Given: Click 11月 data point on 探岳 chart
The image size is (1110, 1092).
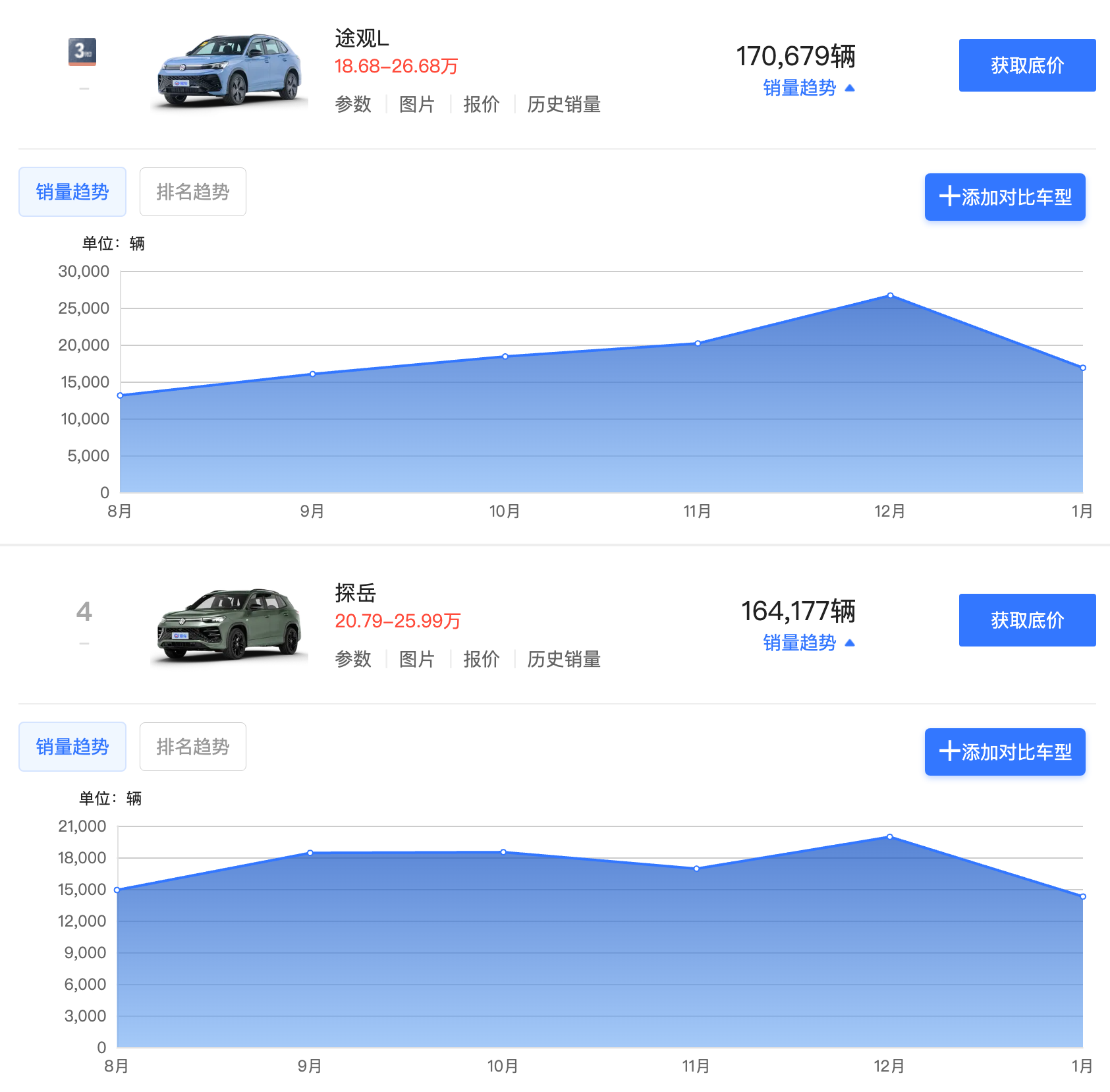Looking at the screenshot, I should 696,869.
